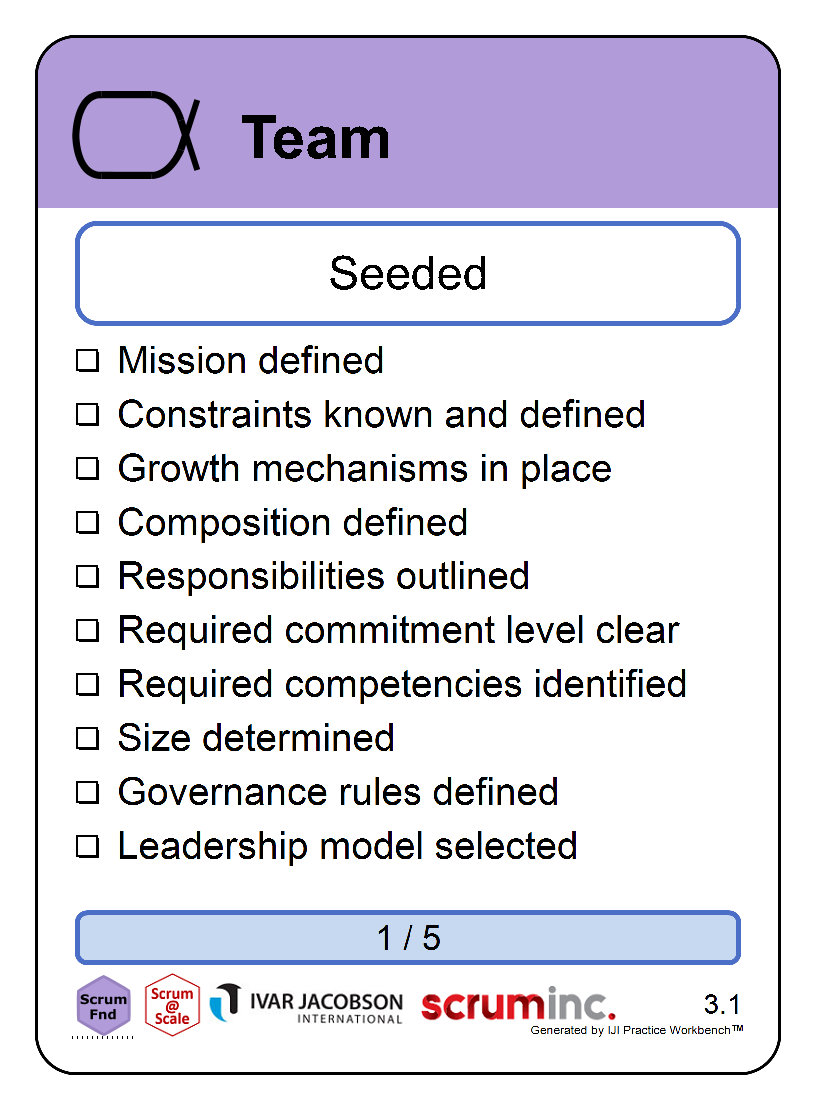Viewport: 816px width, 1110px height.
Task: Tick the Constraints known and defined checkbox
Action: pyautogui.click(x=88, y=414)
